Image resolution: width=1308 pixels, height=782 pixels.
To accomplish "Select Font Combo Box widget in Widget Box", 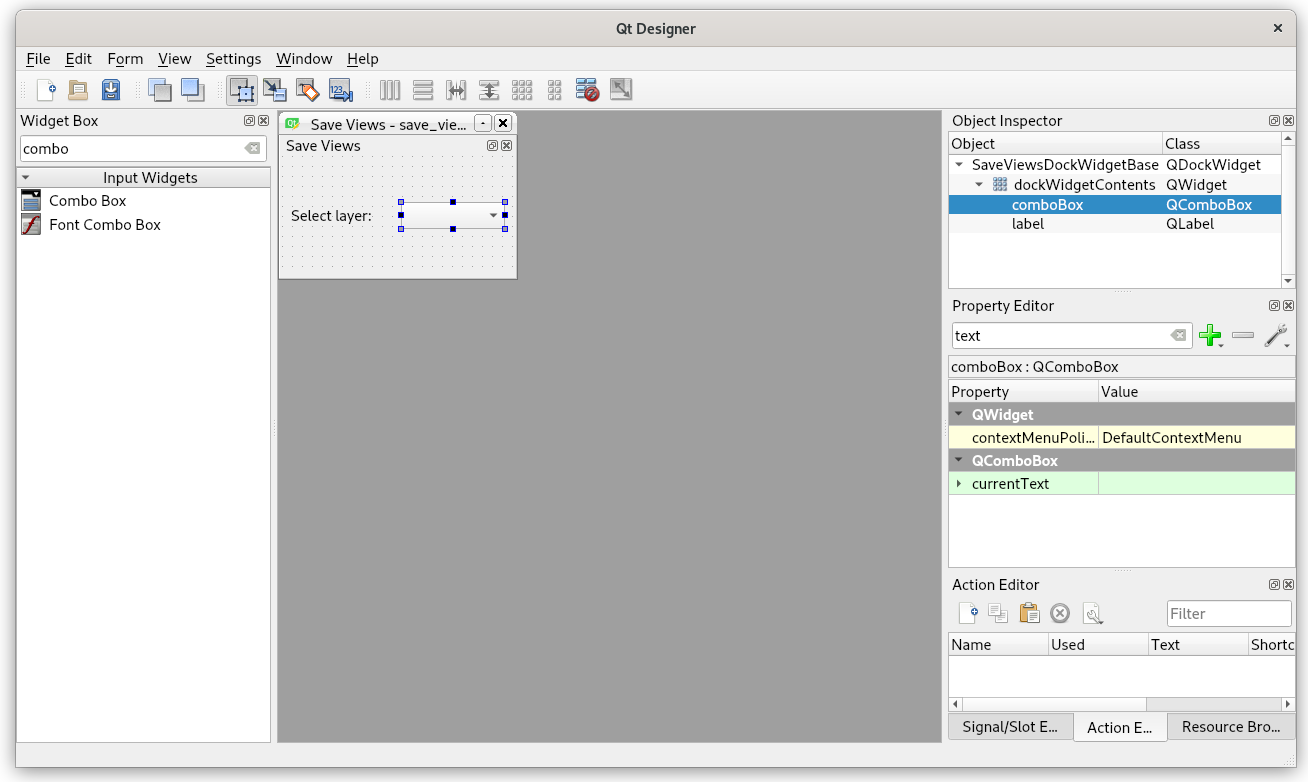I will coord(105,224).
